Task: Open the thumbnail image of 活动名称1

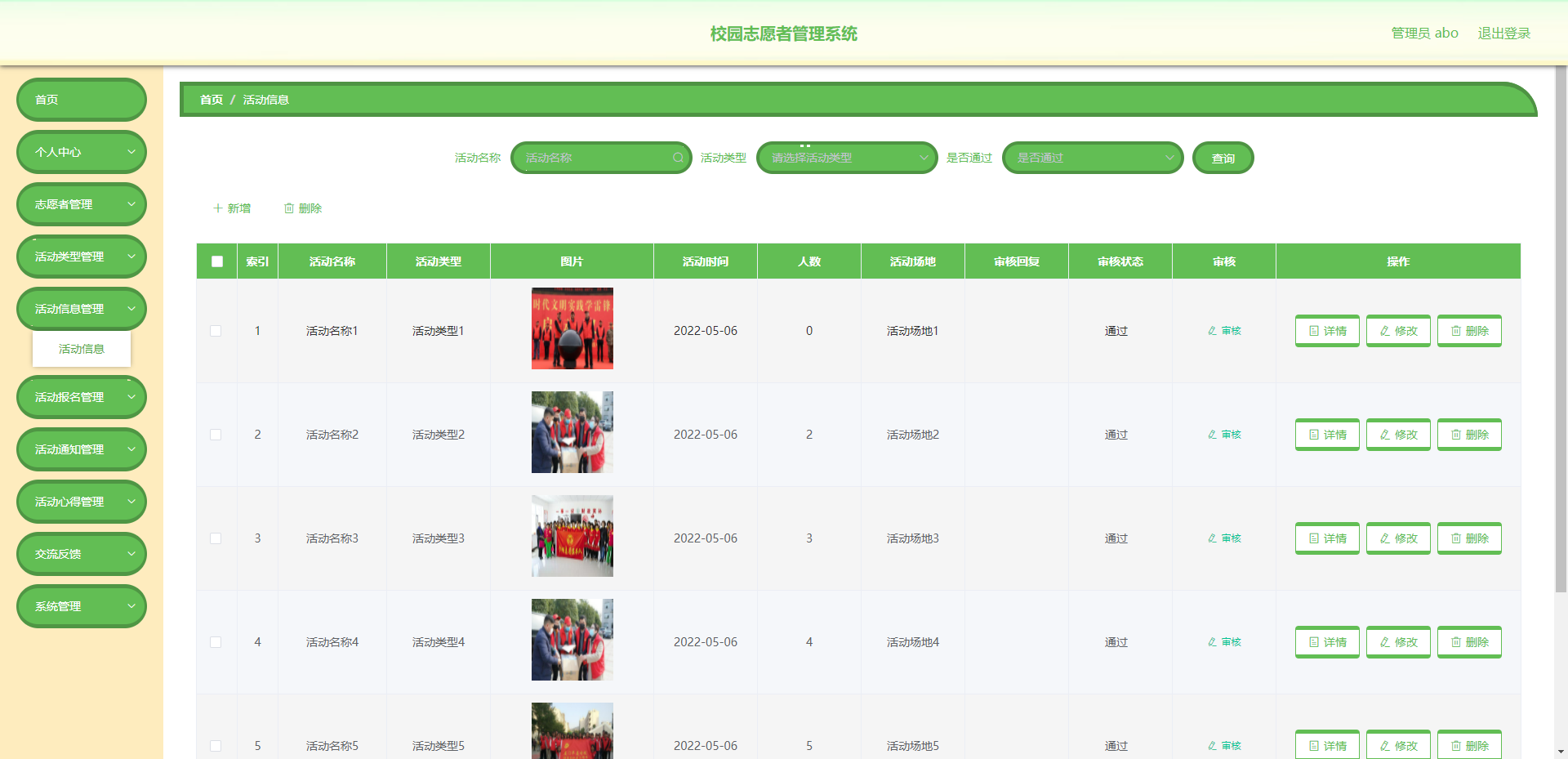Action: [572, 328]
